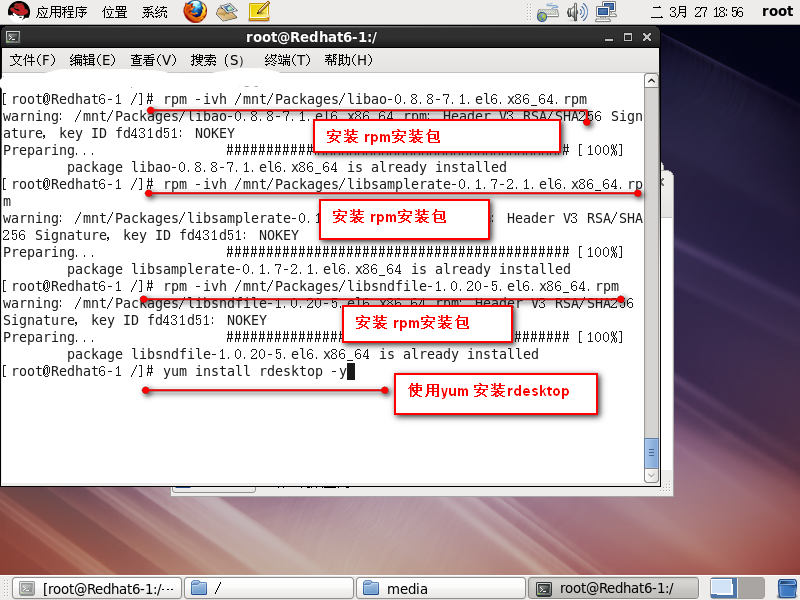This screenshot has height=600, width=800.
Task: Click the Red Hat logo icon
Action: [18, 11]
